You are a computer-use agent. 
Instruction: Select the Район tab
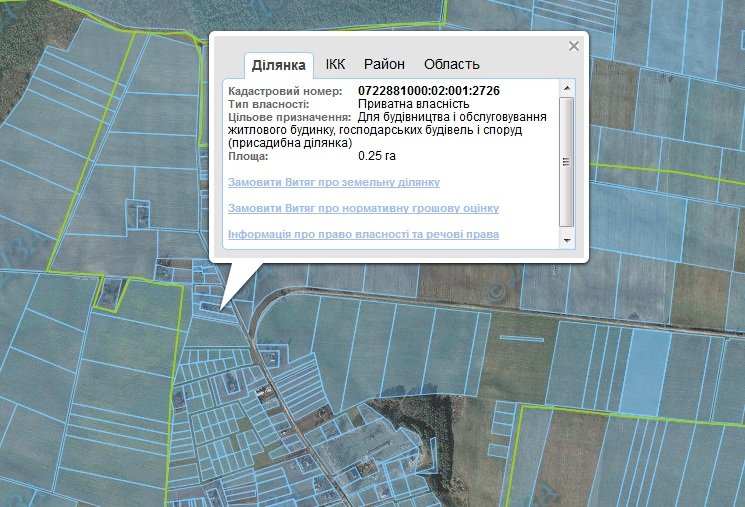pos(384,64)
